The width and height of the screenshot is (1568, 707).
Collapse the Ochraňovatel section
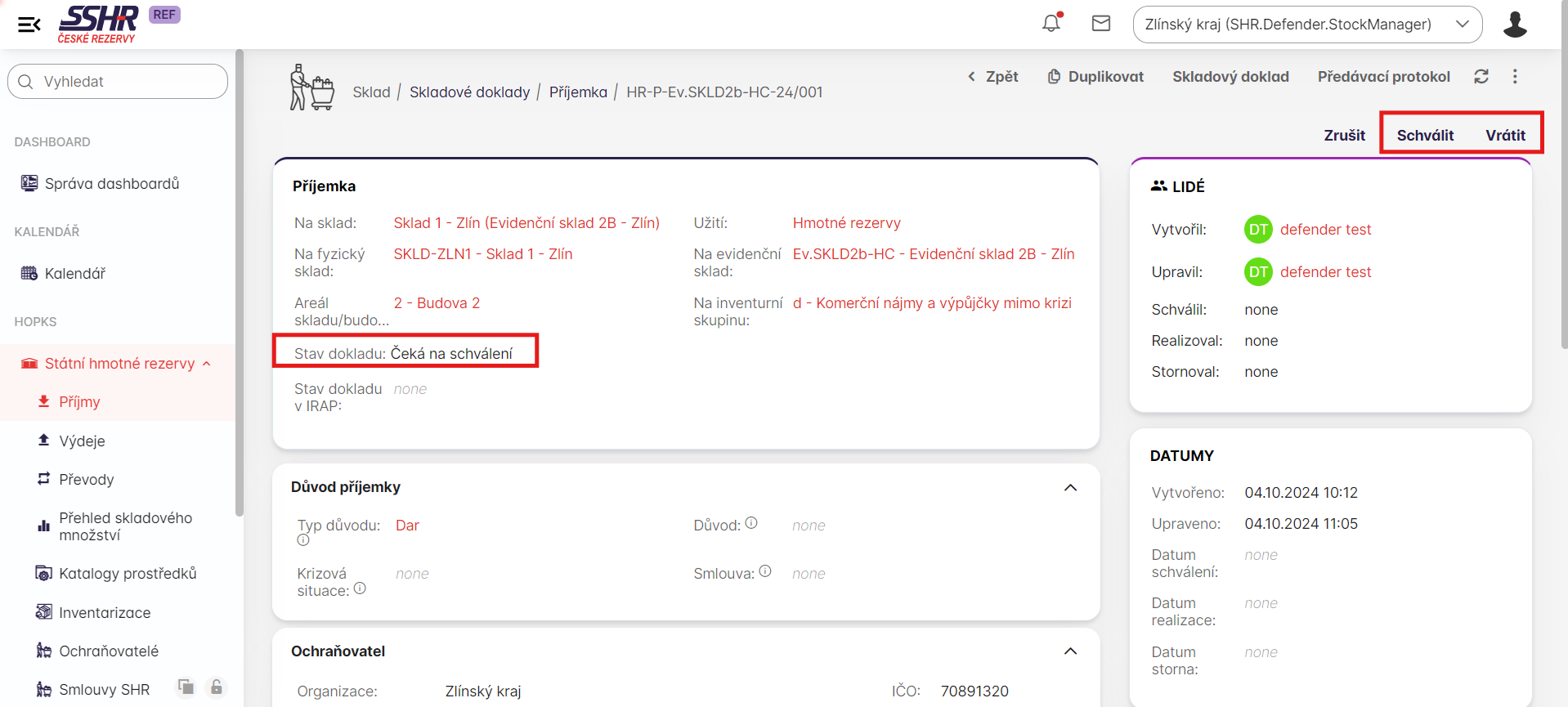coord(1070,651)
